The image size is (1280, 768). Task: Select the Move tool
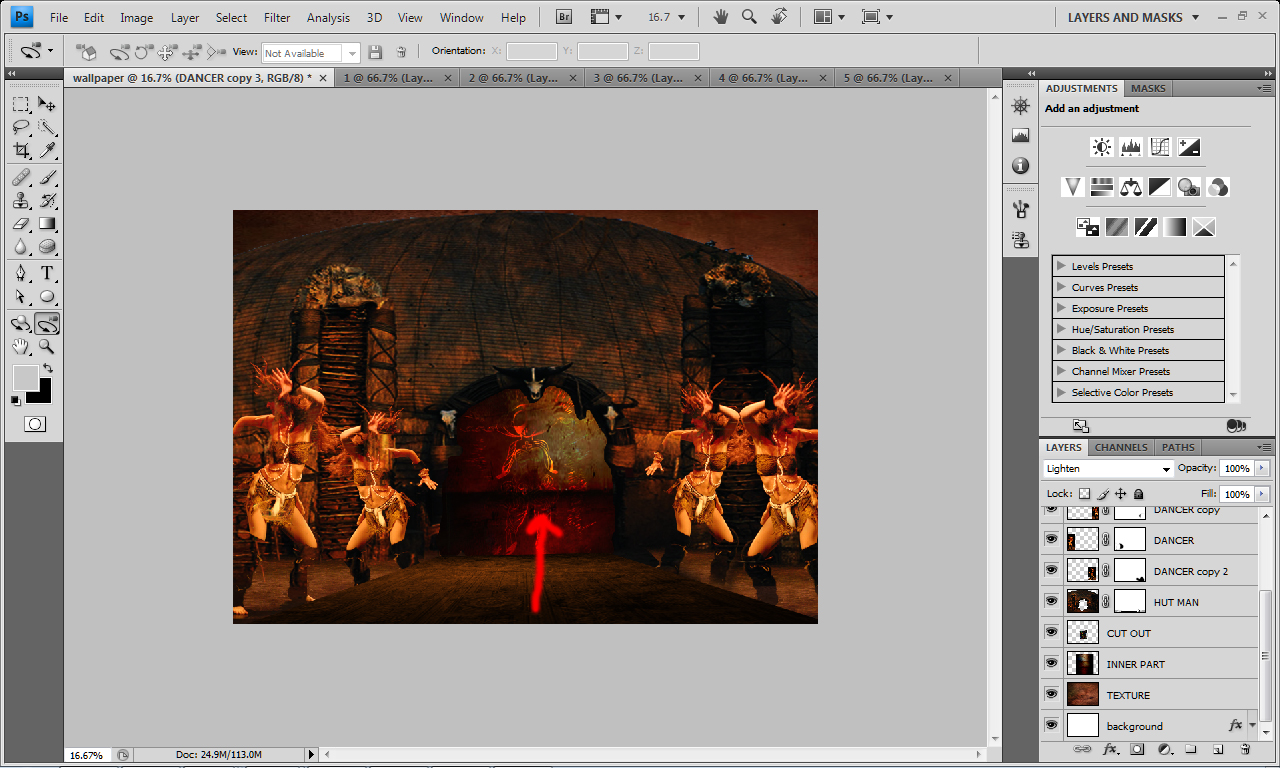click(47, 104)
